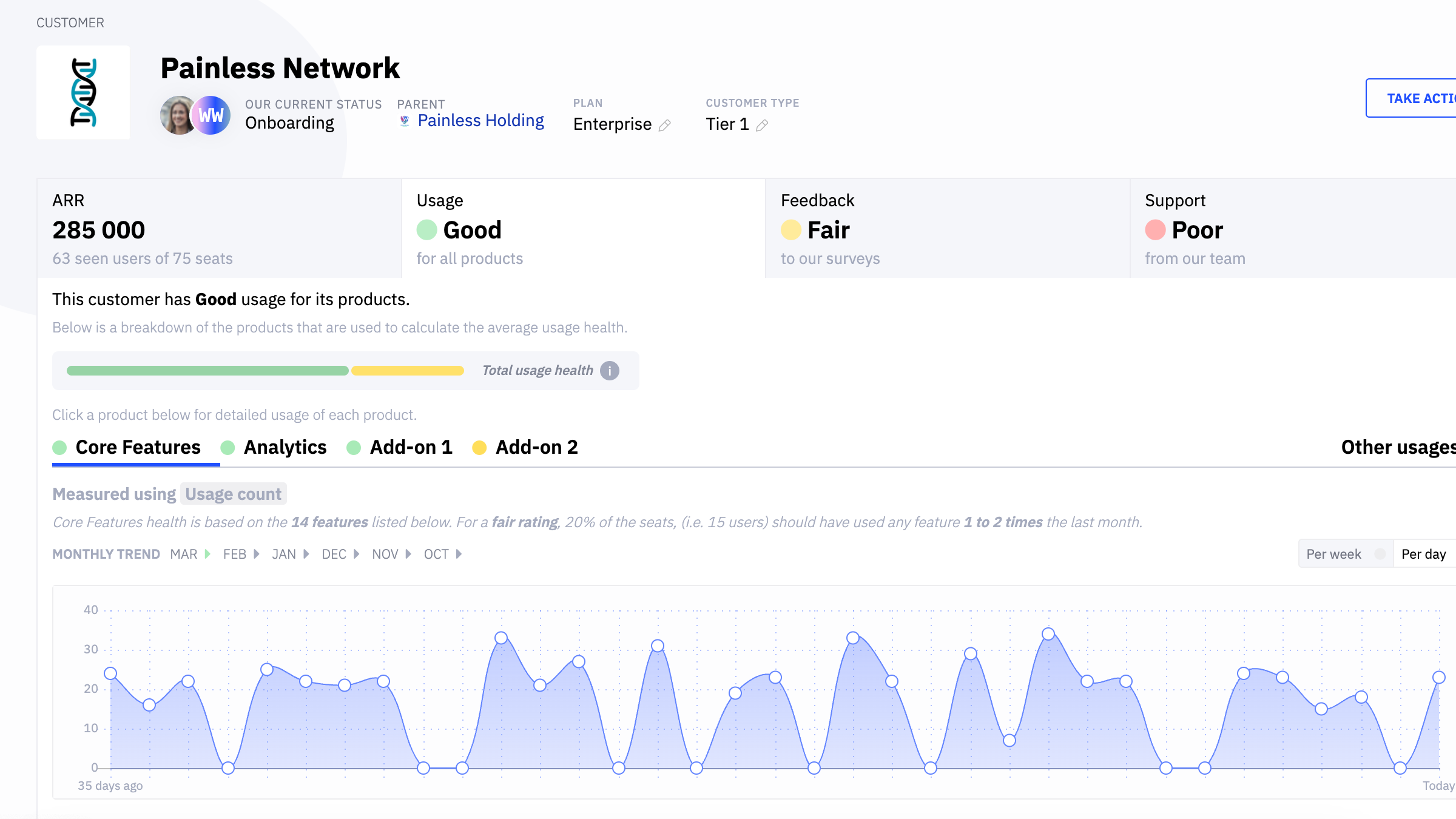Image resolution: width=1456 pixels, height=819 pixels.
Task: Toggle the Per week / Per day switch
Action: (1380, 554)
